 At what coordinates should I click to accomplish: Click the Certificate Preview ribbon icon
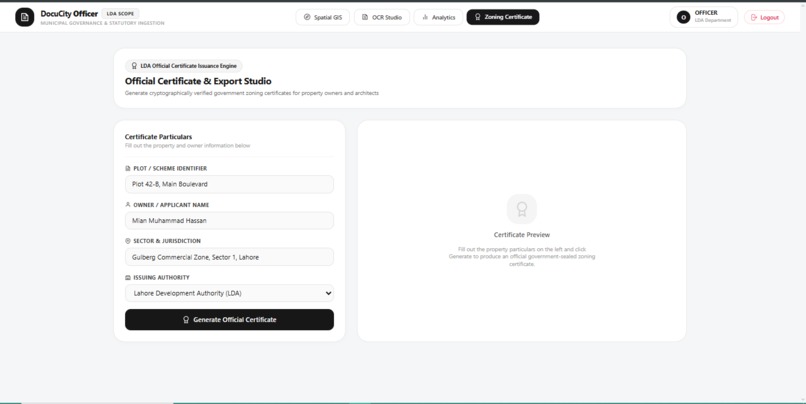tap(522, 209)
